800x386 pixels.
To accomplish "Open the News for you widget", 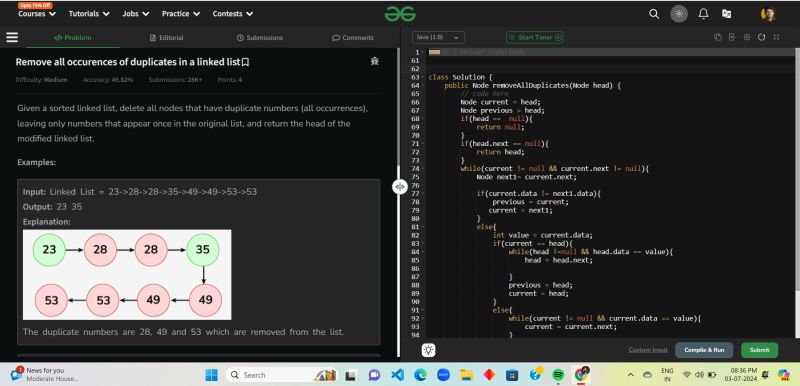I will [x=44, y=375].
